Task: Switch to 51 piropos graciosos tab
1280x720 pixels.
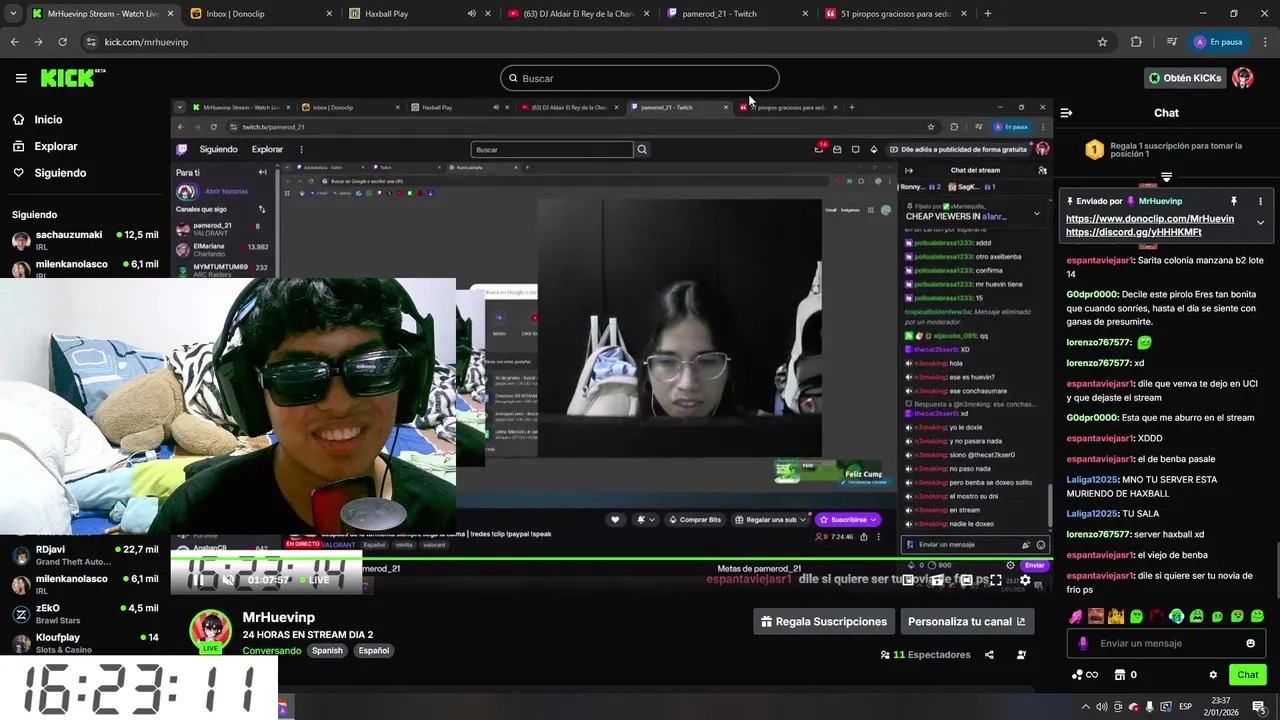Action: (895, 14)
